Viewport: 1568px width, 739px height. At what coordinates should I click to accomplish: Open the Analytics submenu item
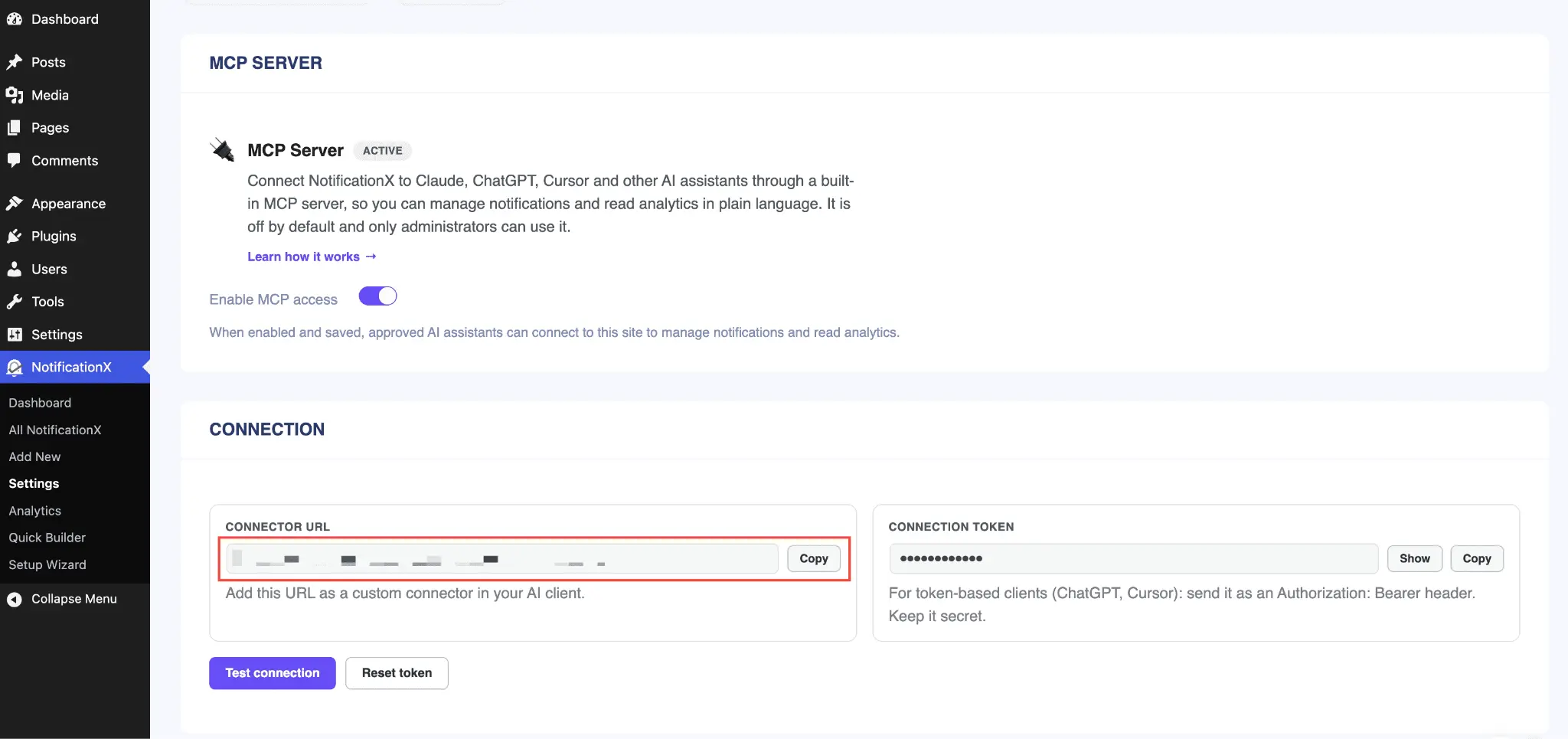pyautogui.click(x=35, y=511)
